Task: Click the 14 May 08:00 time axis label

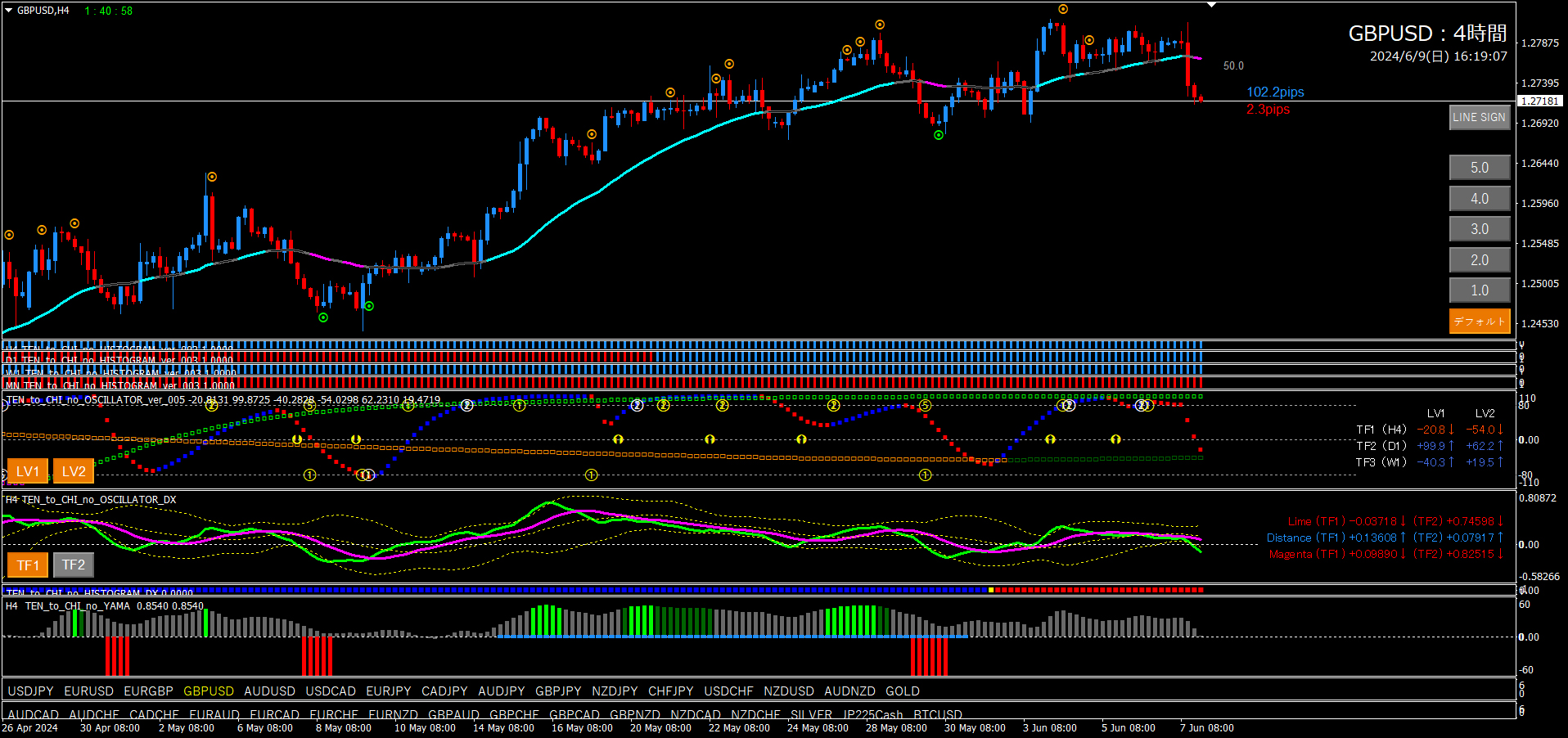Action: (503, 728)
